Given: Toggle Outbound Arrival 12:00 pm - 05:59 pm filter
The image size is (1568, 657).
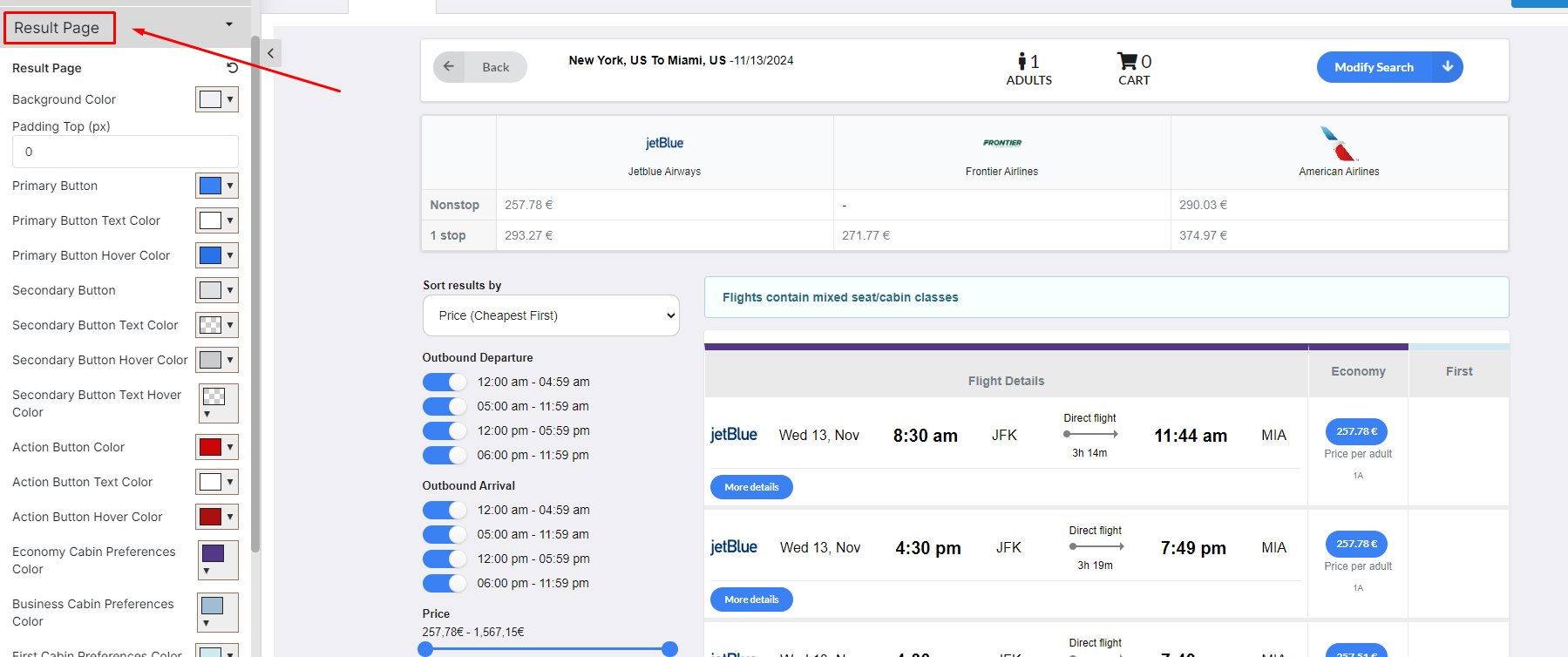Looking at the screenshot, I should pyautogui.click(x=445, y=559).
